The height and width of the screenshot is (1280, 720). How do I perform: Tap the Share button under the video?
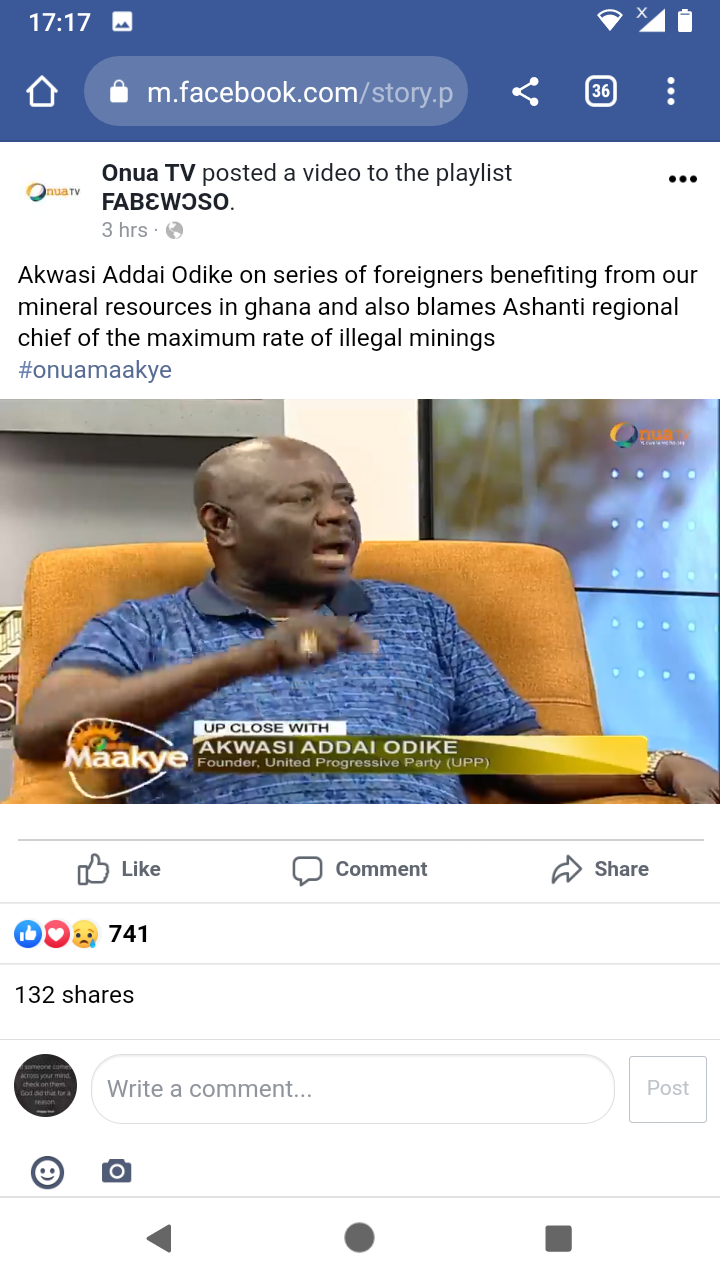(x=600, y=869)
